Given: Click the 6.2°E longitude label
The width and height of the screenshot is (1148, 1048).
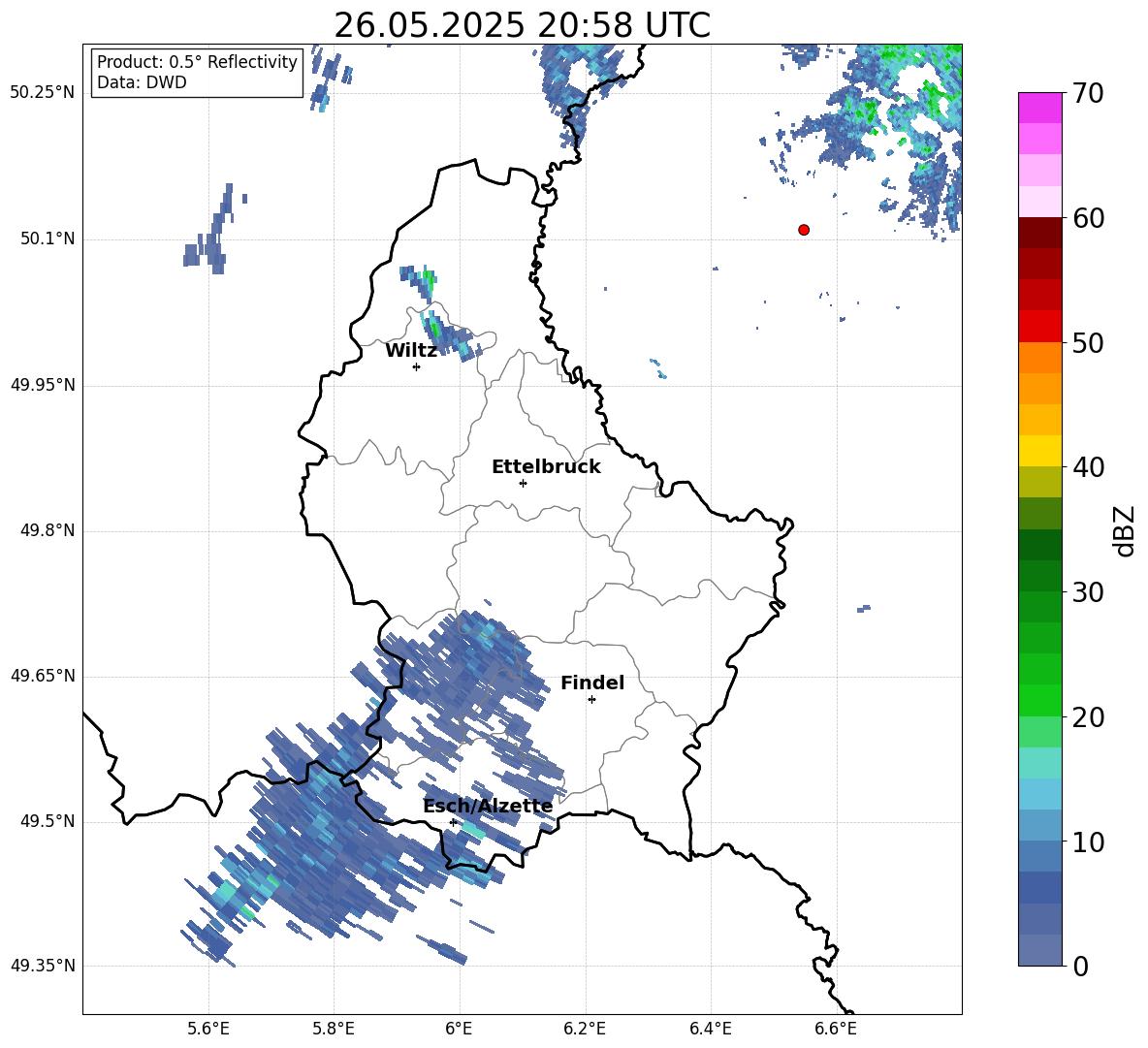Looking at the screenshot, I should (585, 1029).
